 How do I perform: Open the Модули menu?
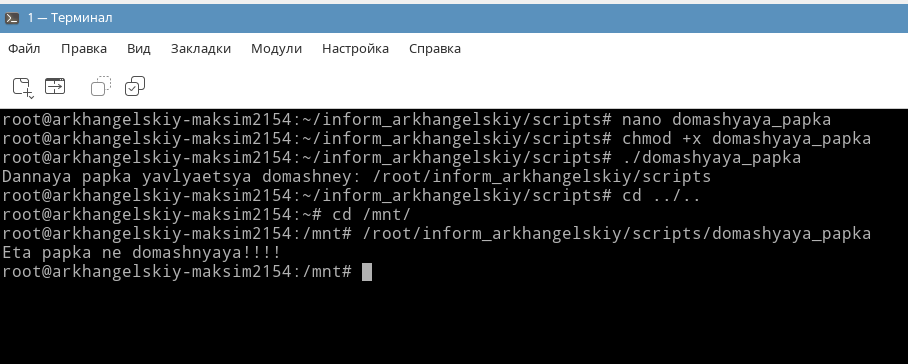tap(276, 49)
